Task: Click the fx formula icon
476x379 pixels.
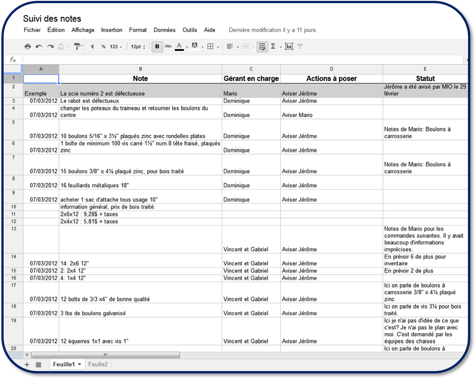Action: point(13,60)
